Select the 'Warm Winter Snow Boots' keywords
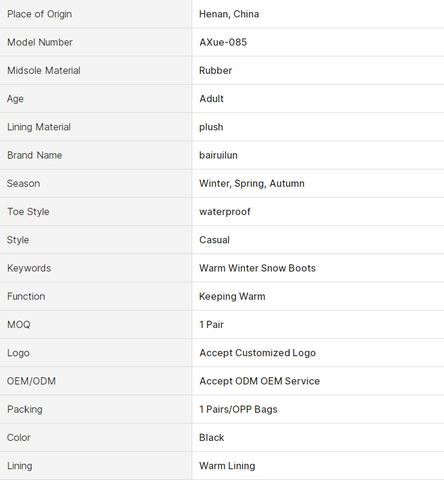The image size is (444, 480). [x=257, y=268]
